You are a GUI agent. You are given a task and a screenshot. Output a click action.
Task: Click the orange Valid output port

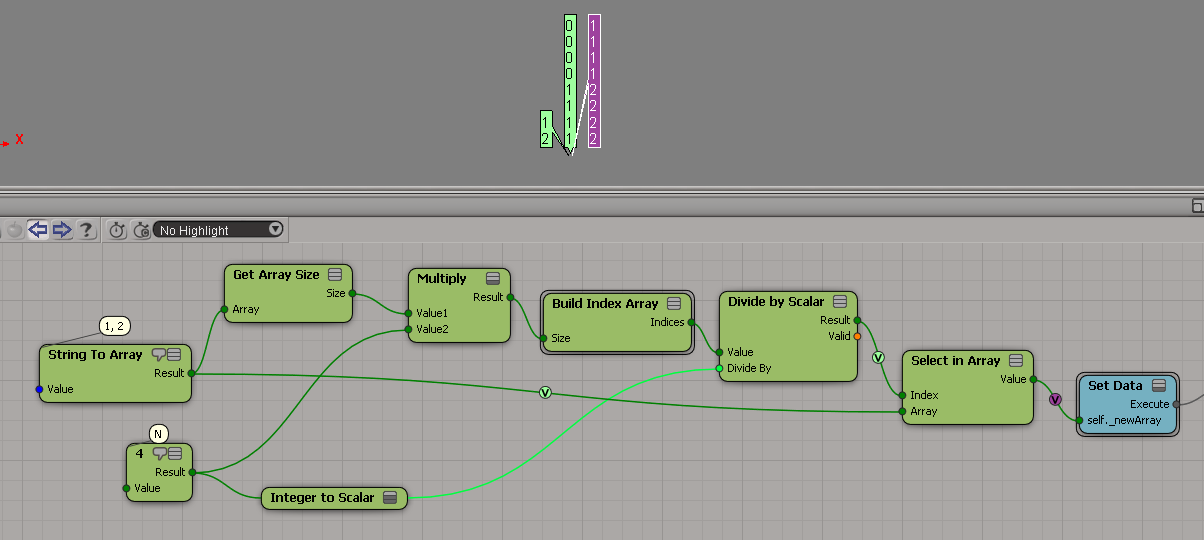point(858,337)
